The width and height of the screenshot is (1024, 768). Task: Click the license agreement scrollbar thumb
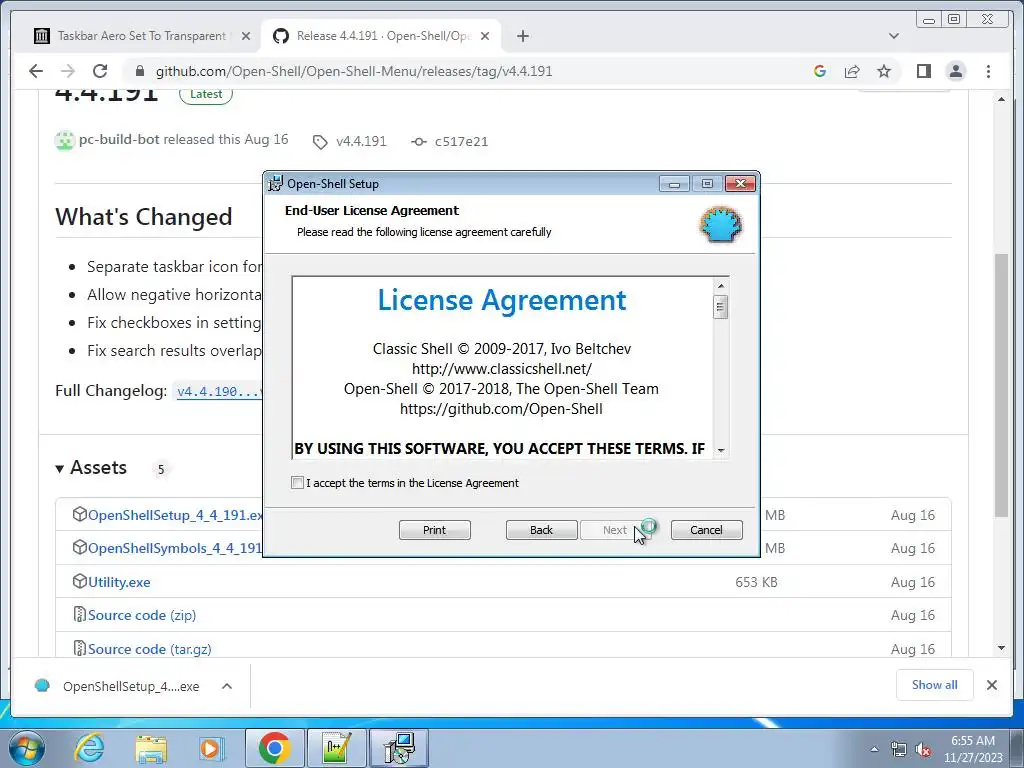[x=720, y=306]
